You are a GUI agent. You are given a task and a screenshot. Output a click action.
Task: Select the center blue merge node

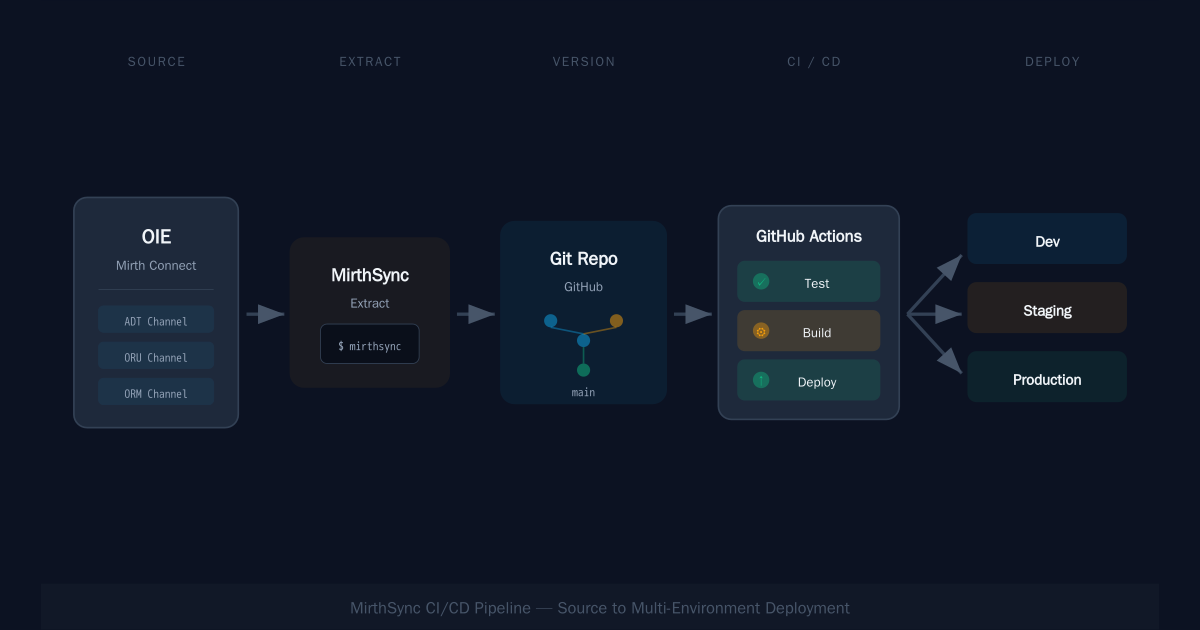(583, 341)
